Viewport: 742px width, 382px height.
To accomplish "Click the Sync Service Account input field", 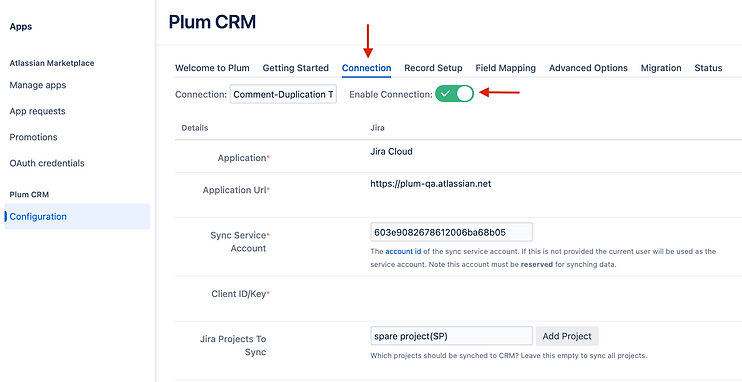I will coord(451,232).
